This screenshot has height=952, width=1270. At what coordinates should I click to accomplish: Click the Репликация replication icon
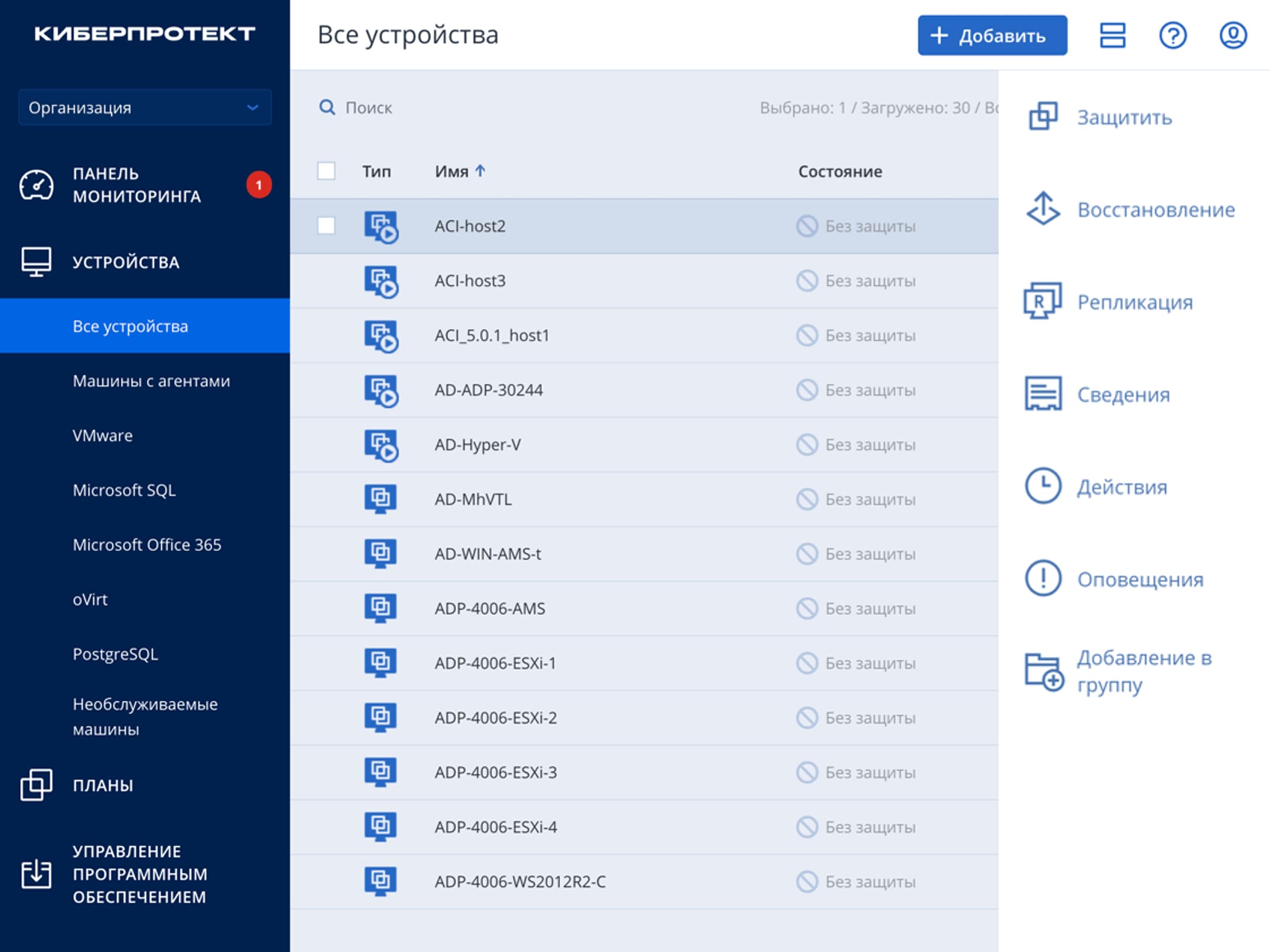coord(1042,301)
